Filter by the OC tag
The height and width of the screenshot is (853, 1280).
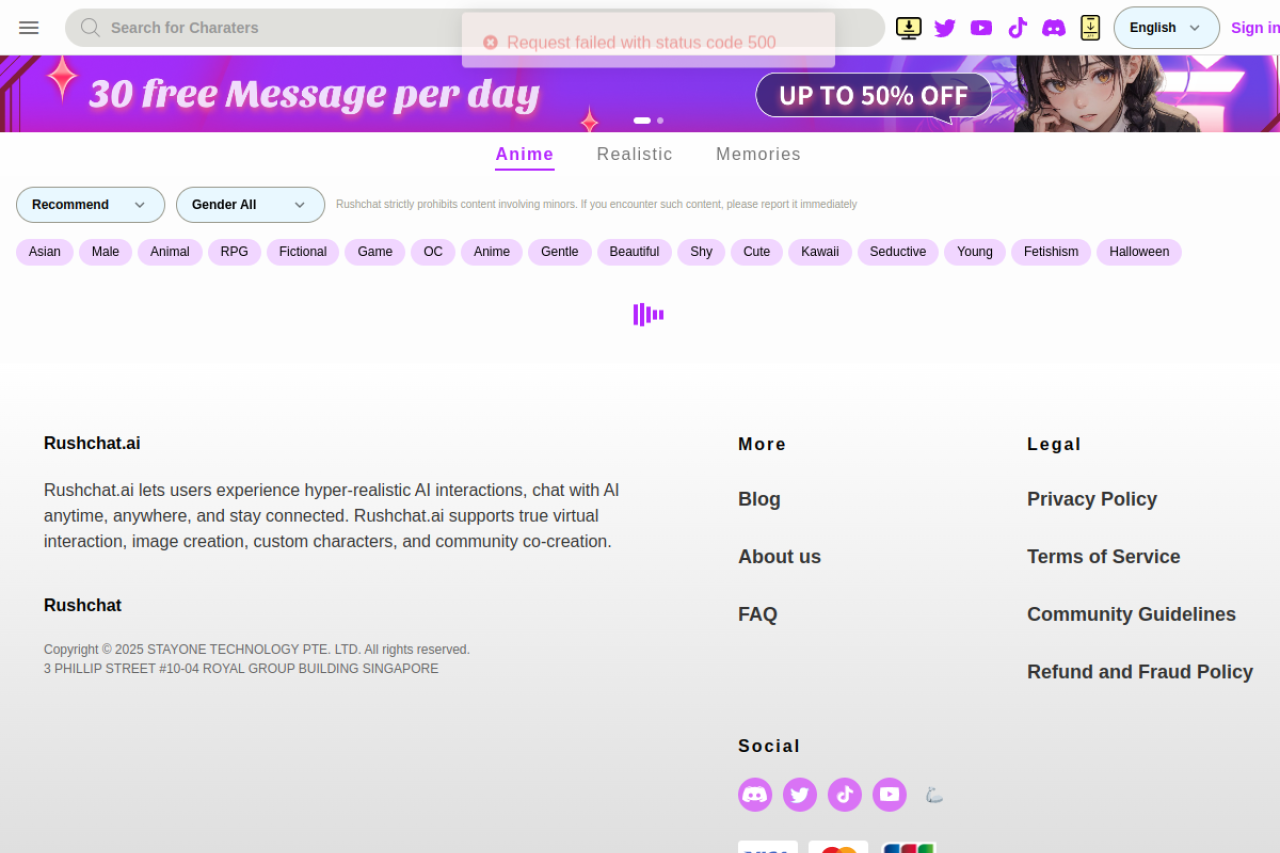[x=433, y=252]
